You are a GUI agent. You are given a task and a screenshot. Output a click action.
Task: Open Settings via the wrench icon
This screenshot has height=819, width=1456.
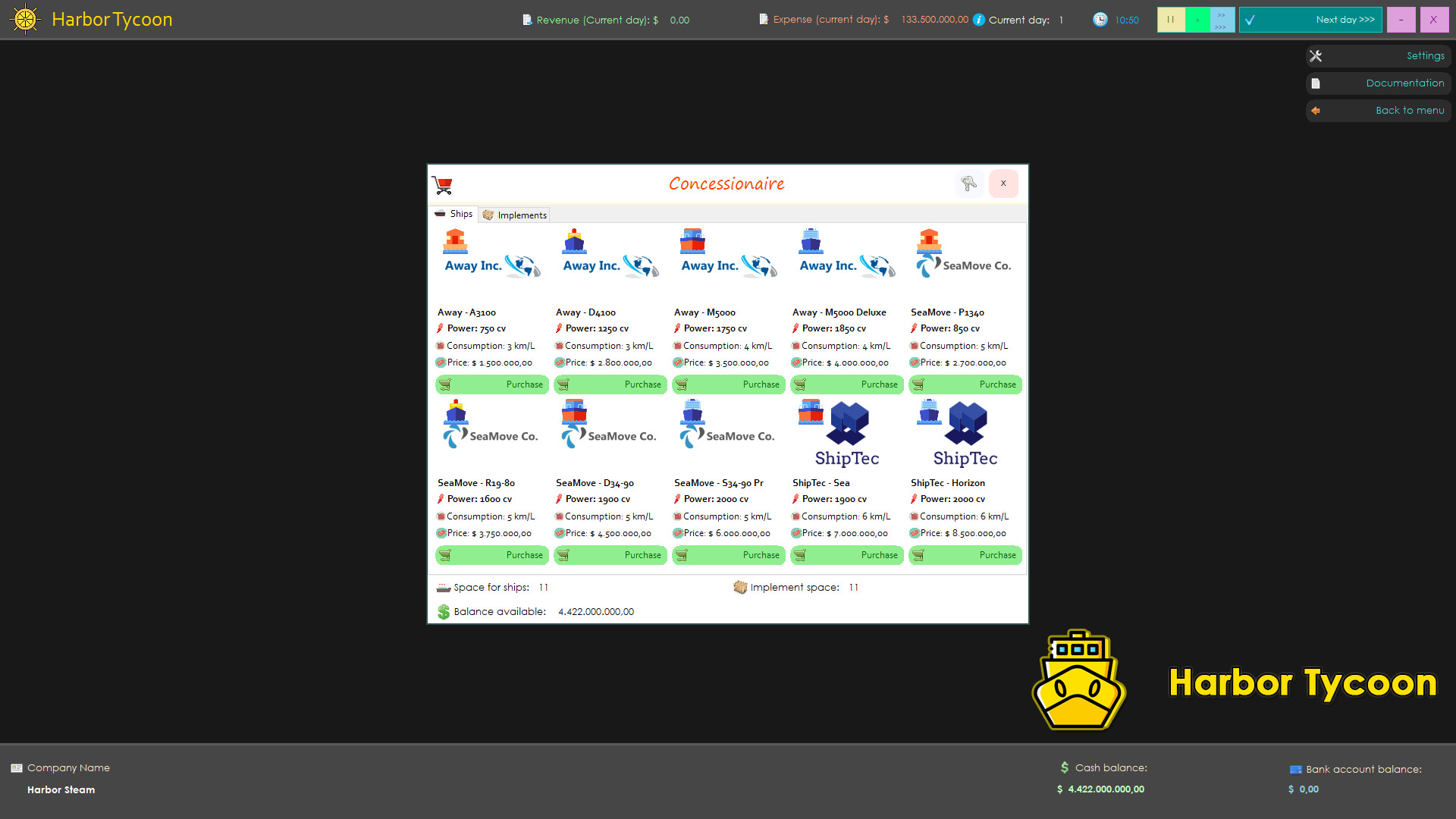point(1316,55)
